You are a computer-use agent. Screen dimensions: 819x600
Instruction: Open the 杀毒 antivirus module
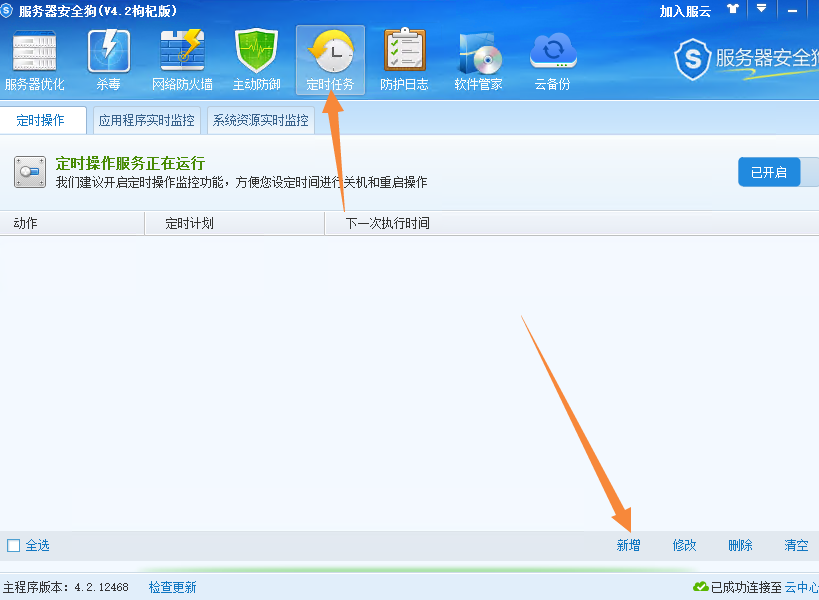109,61
